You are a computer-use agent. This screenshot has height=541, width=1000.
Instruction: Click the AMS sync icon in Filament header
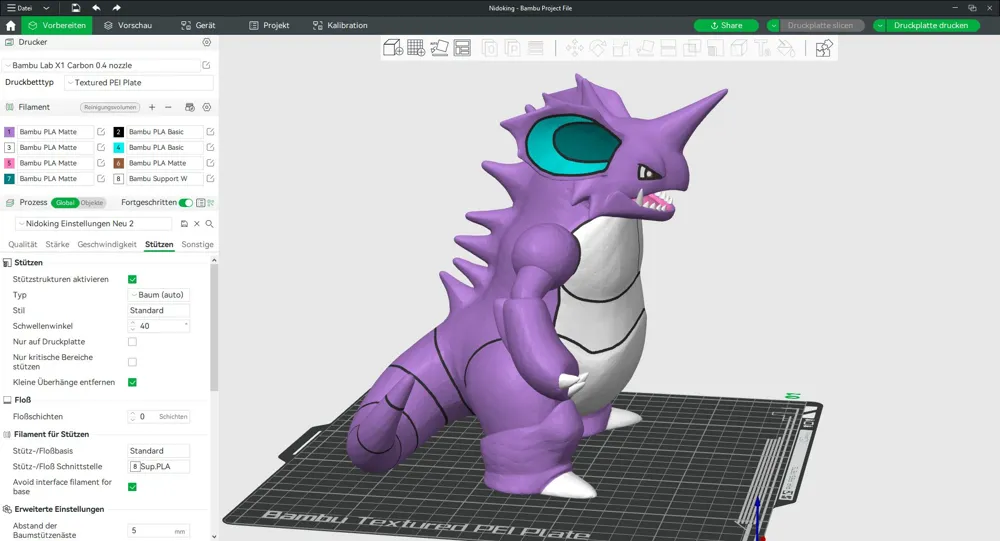point(189,107)
